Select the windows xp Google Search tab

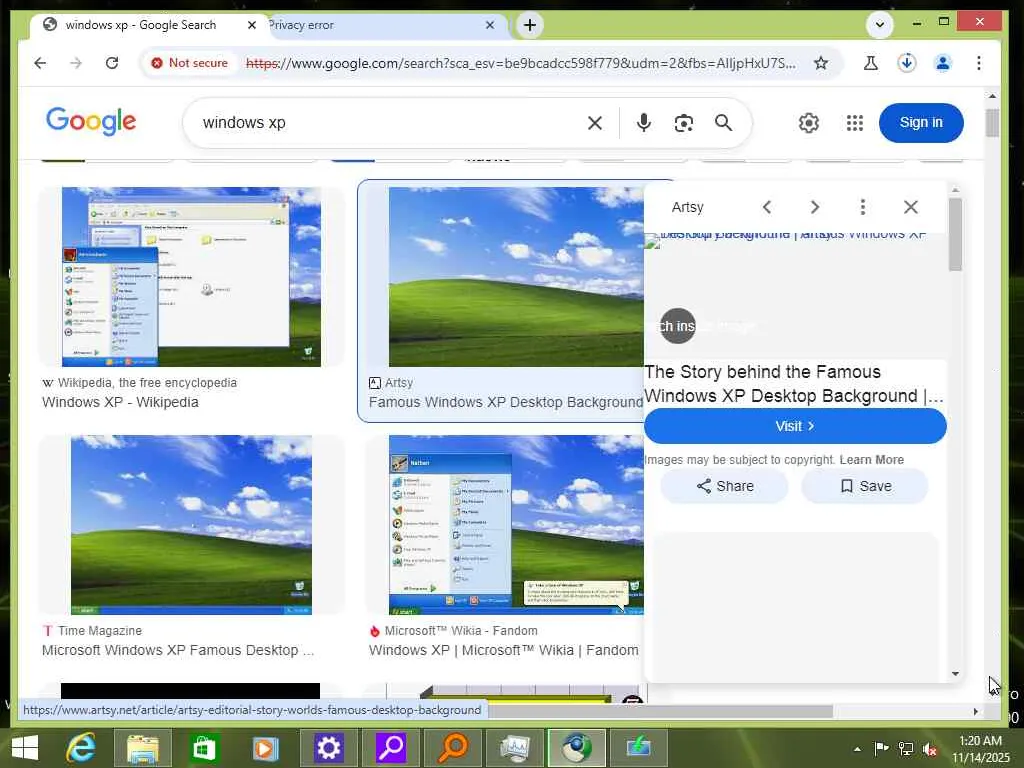[140, 25]
